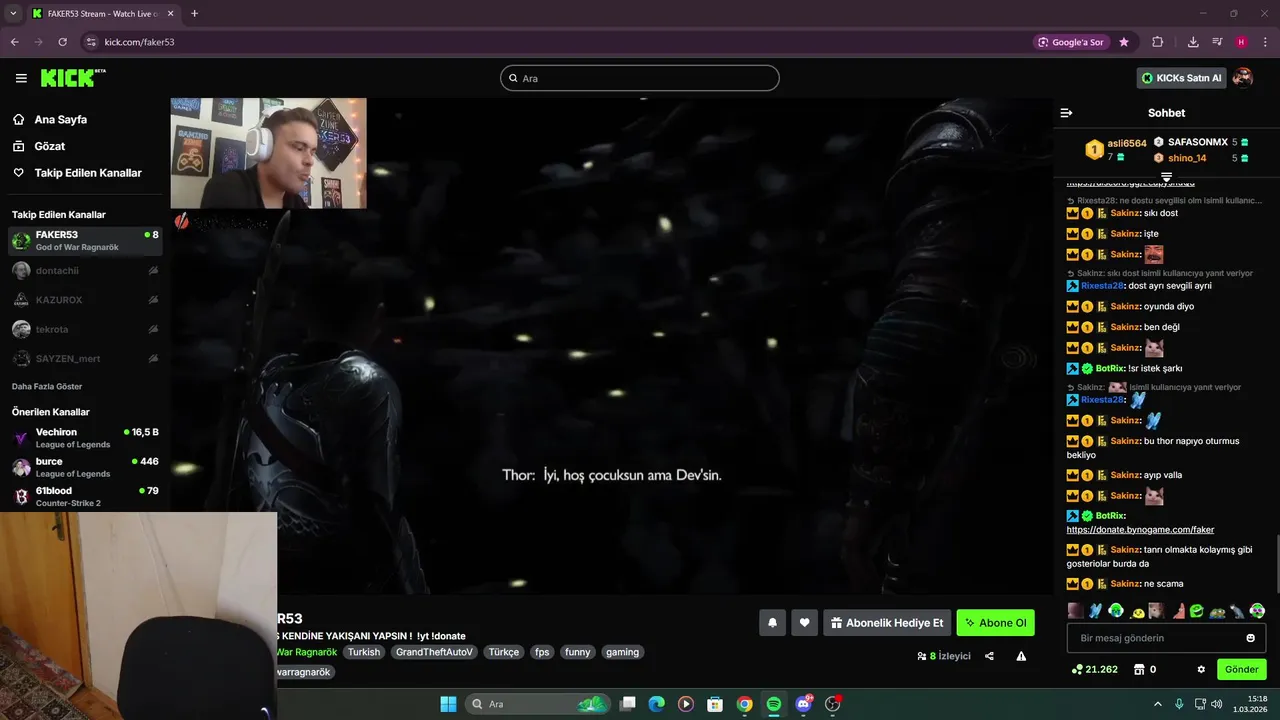The height and width of the screenshot is (720, 1280).
Task: Open OBS Studio from taskbar
Action: point(832,704)
